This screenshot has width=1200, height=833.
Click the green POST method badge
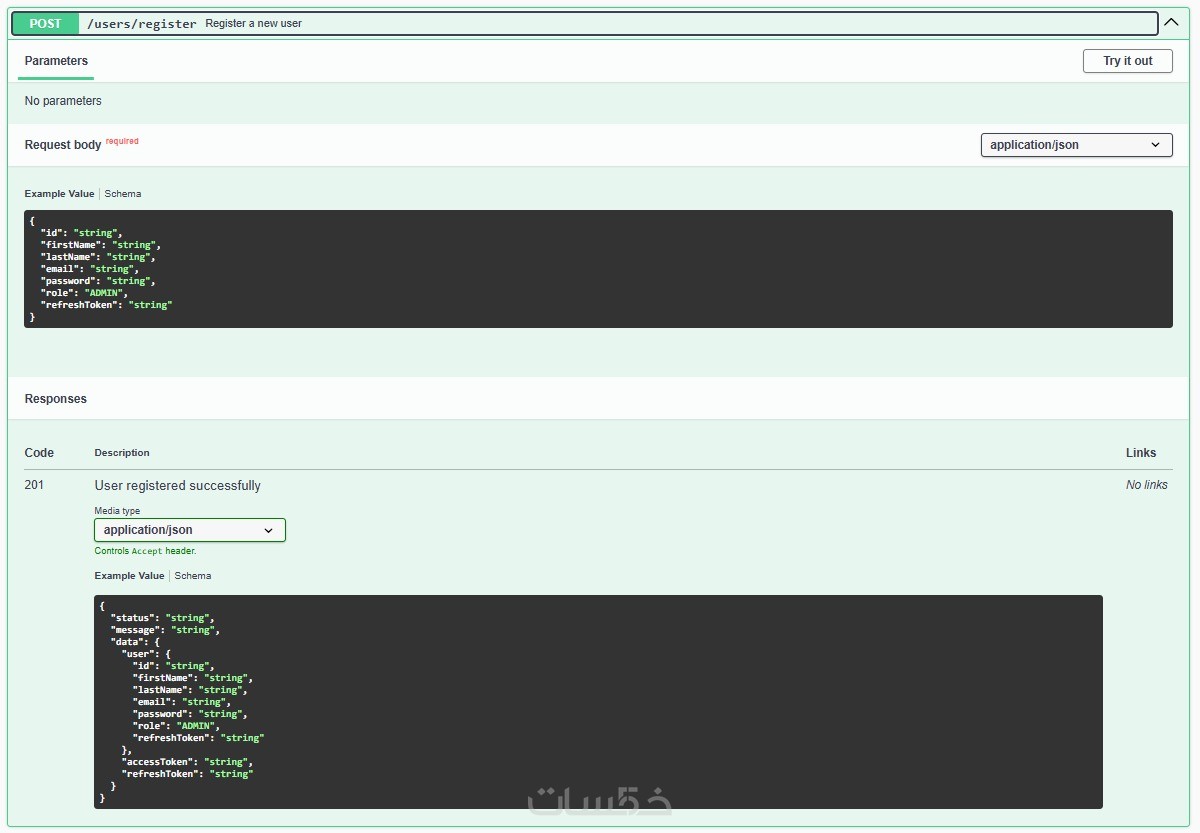tap(45, 23)
